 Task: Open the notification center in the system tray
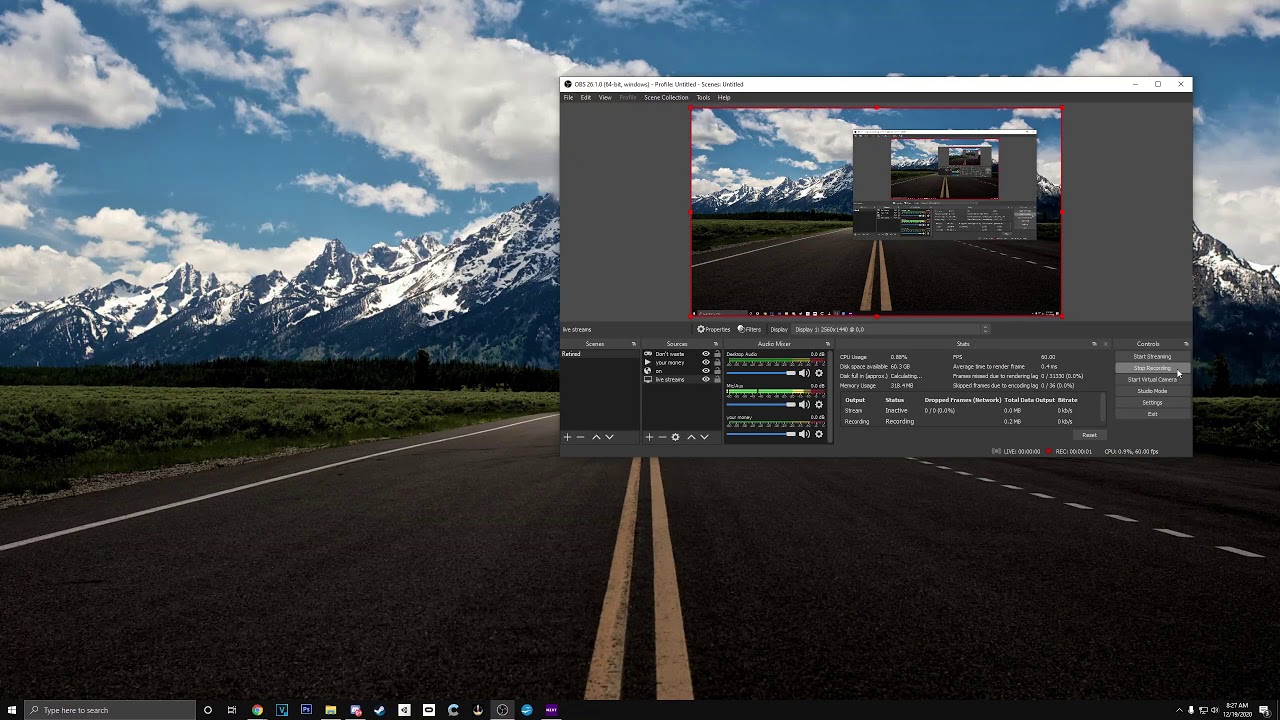click(x=1265, y=710)
